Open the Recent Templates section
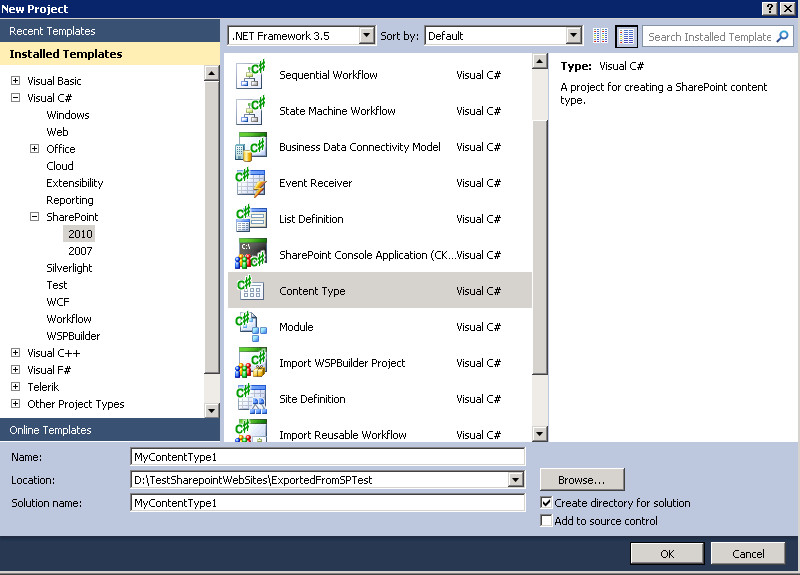Image resolution: width=800 pixels, height=575 pixels. (x=110, y=31)
